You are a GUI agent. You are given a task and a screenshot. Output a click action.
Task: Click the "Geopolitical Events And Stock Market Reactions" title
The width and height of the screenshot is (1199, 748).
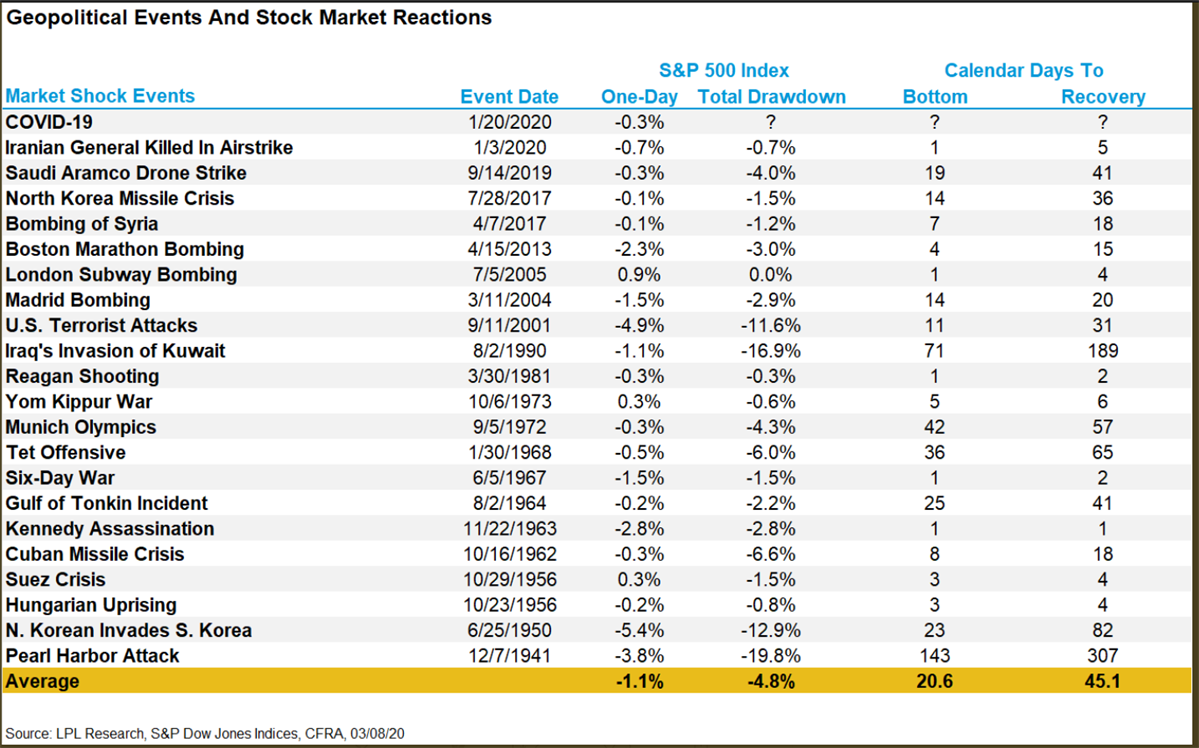[x=249, y=18]
